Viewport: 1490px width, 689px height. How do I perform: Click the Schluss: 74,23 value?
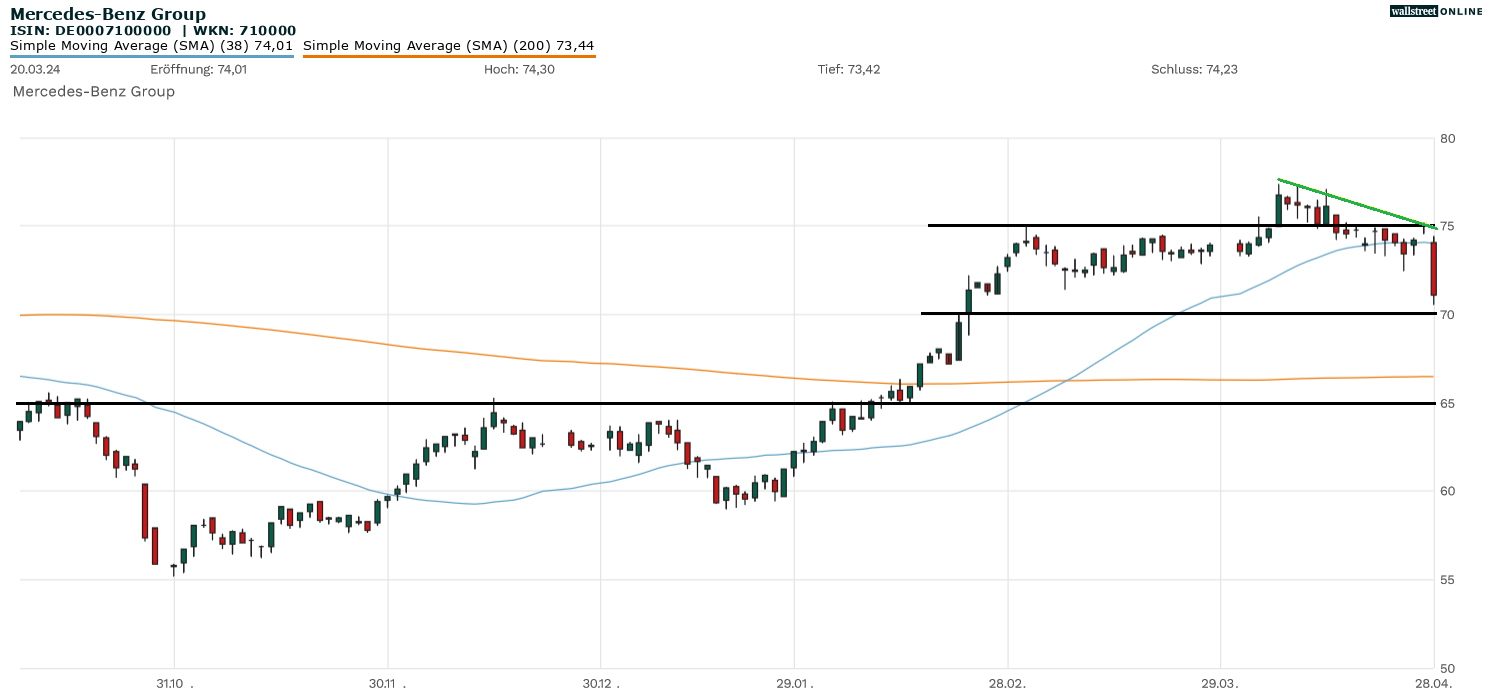[x=1194, y=69]
